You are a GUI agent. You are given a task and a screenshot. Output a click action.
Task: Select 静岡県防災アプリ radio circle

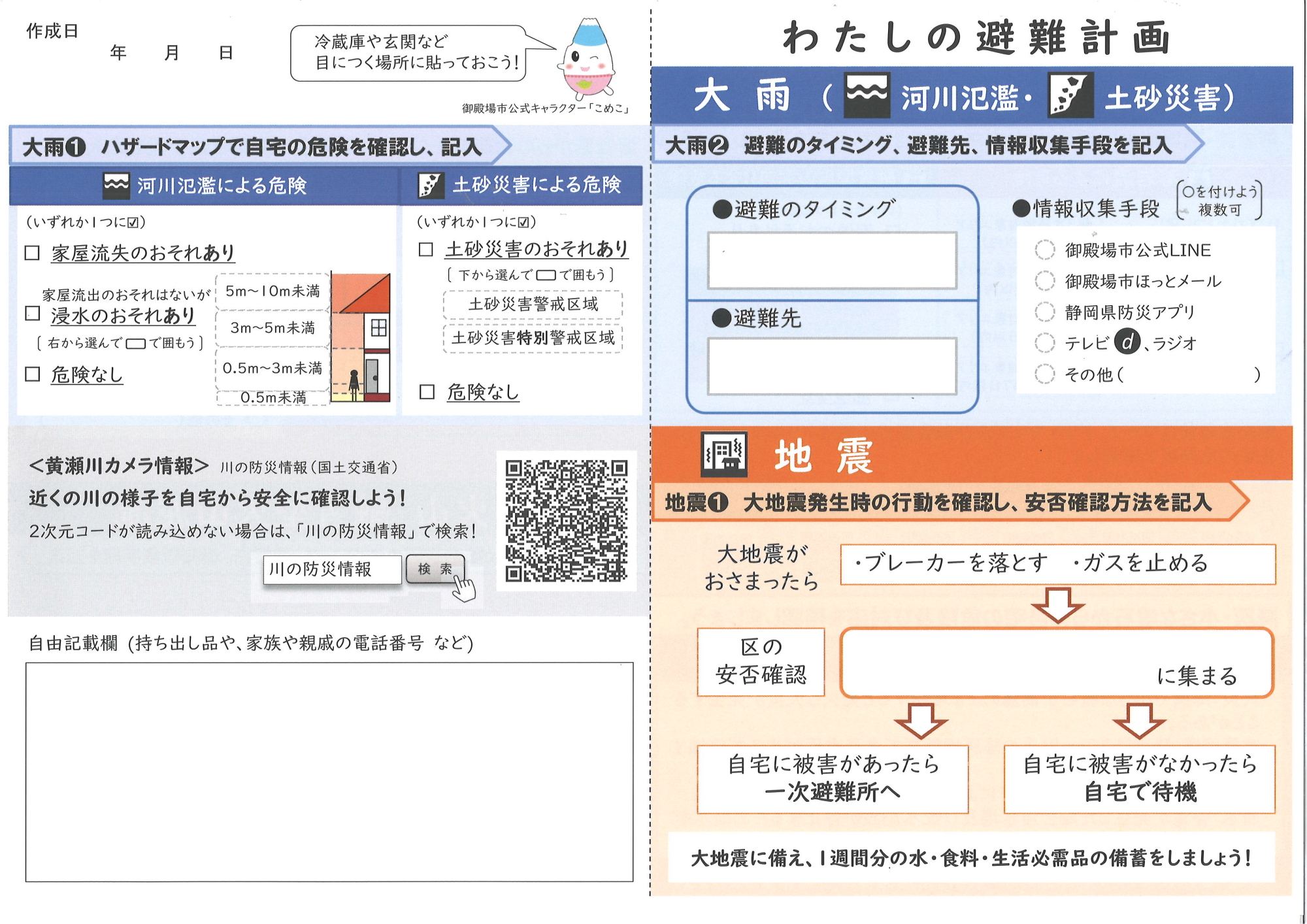coord(1044,312)
